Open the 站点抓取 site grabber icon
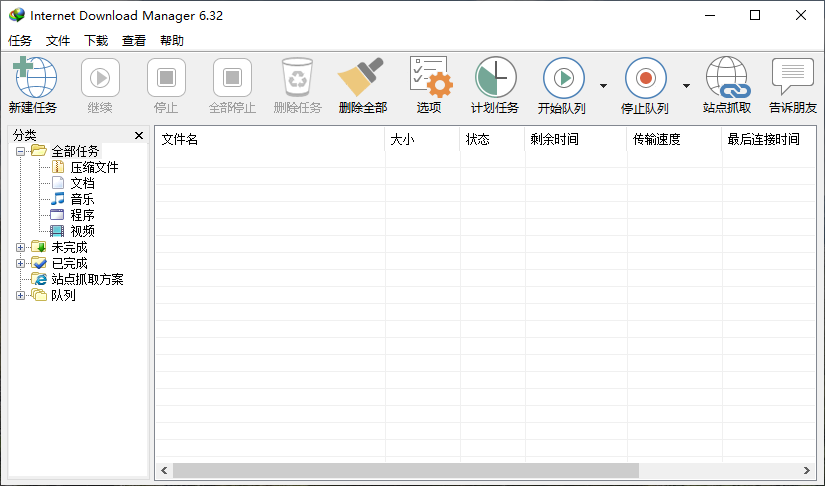825x486 pixels. (x=728, y=77)
